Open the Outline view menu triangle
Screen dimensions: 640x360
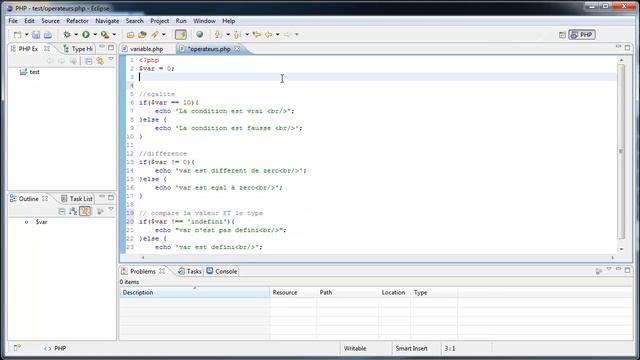click(x=111, y=210)
